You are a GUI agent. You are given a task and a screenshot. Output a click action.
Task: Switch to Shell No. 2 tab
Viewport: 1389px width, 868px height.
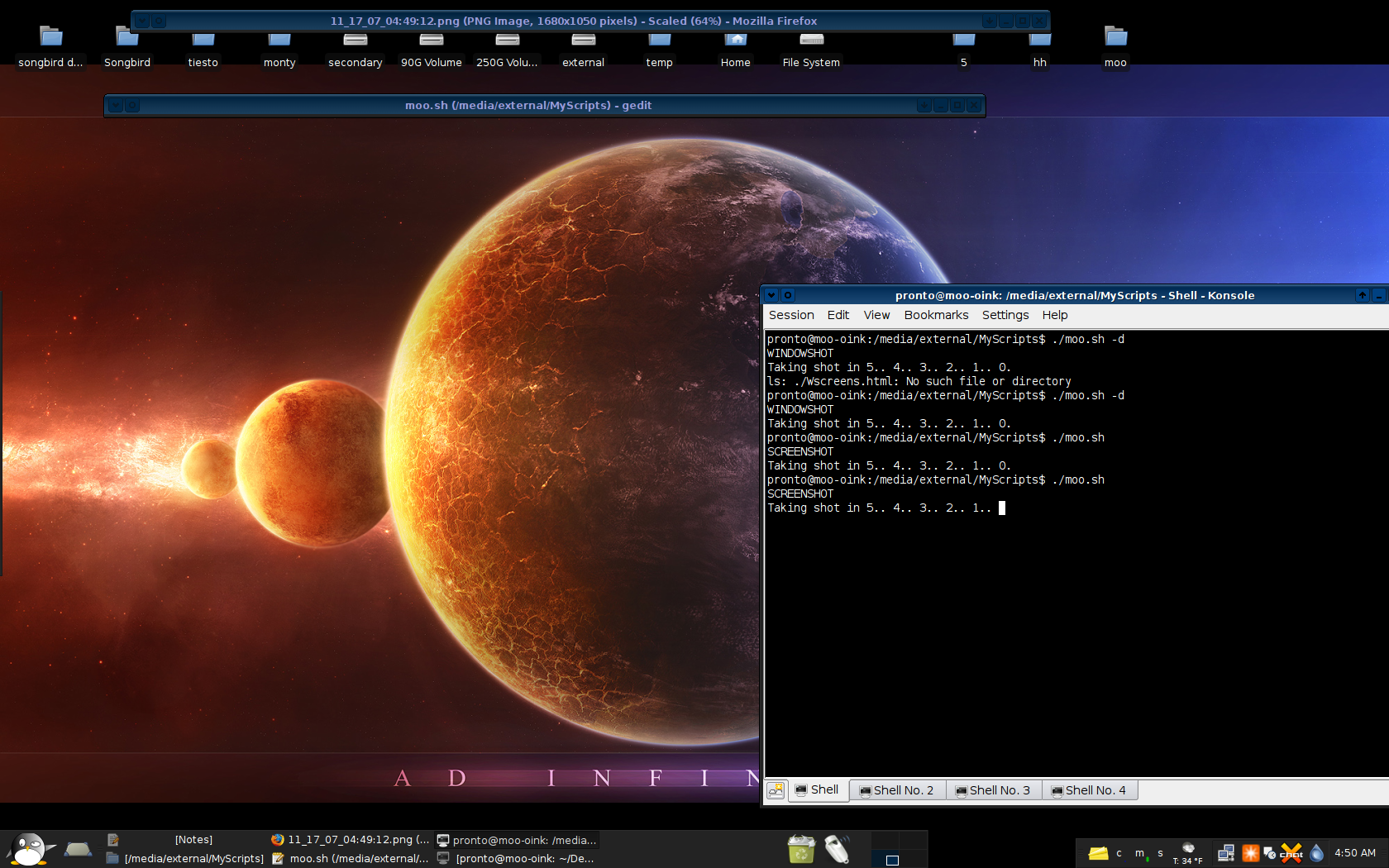tap(897, 790)
